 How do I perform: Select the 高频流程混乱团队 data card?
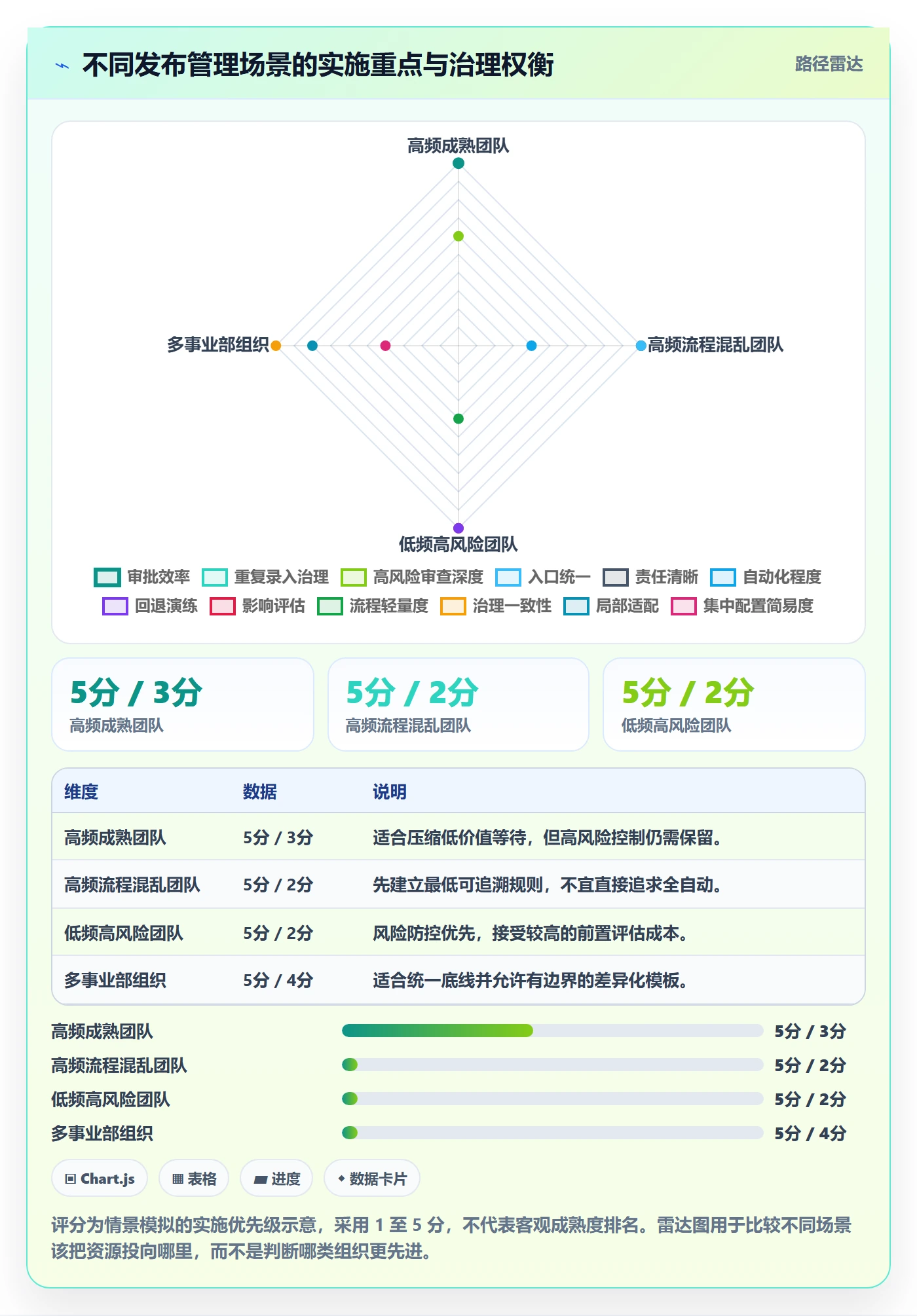tap(458, 704)
